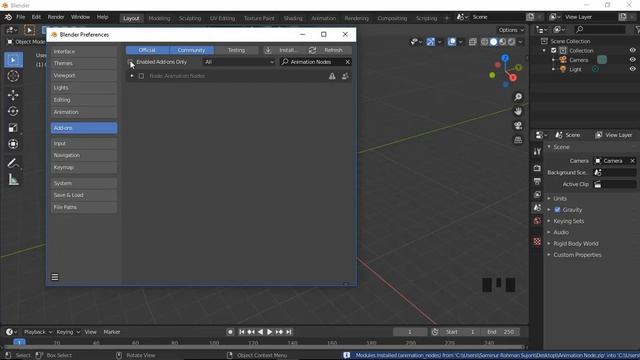Toggle the Testing add-ons filter

tap(236, 50)
